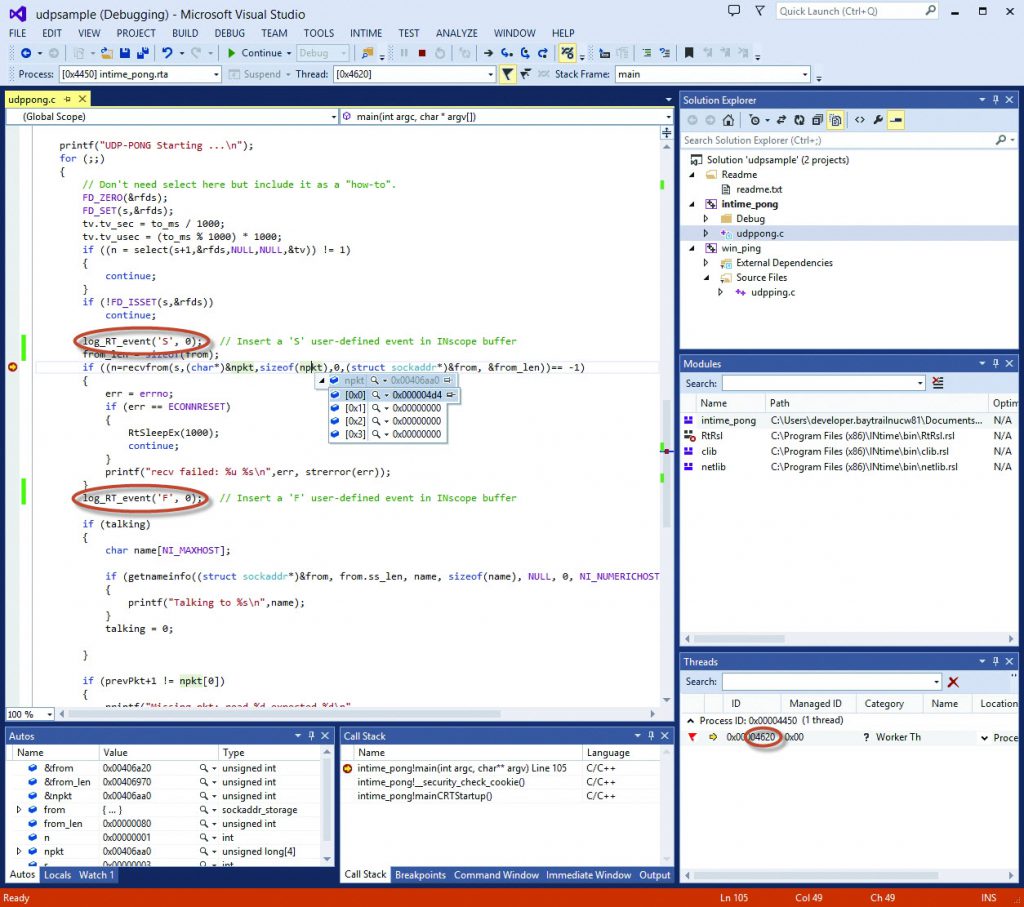Clear the Threads search with red X
This screenshot has height=907, width=1024.
coord(953,682)
